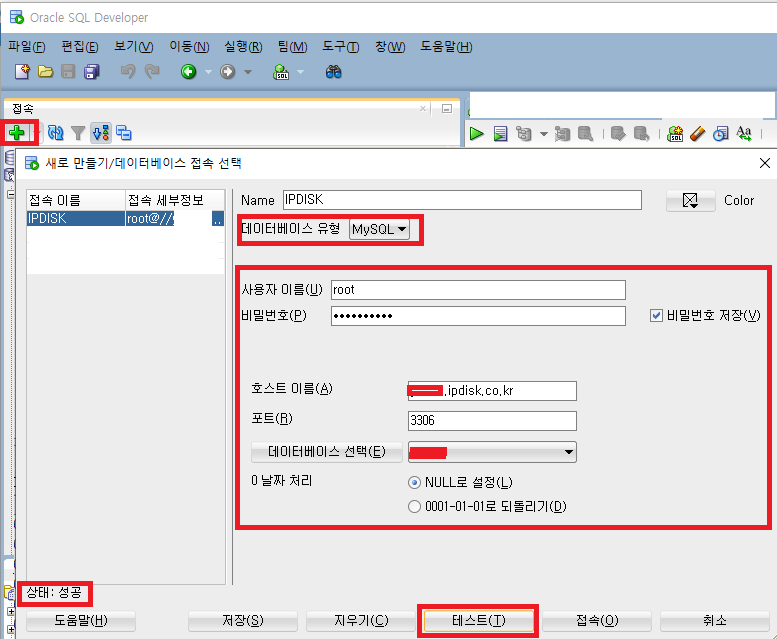Expand the forward navigation dropdown arrow
The height and width of the screenshot is (639, 777).
(248, 72)
